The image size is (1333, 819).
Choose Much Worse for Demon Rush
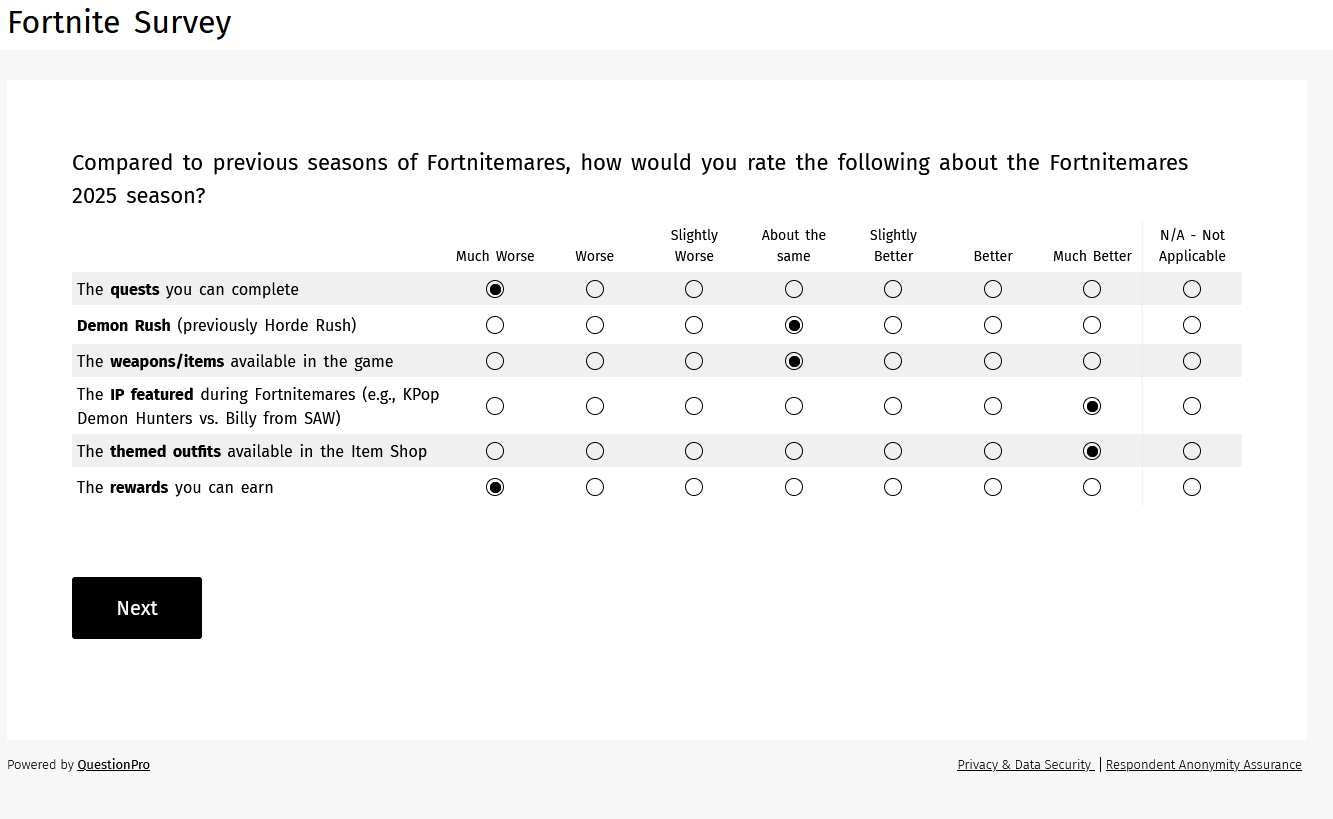pos(494,325)
